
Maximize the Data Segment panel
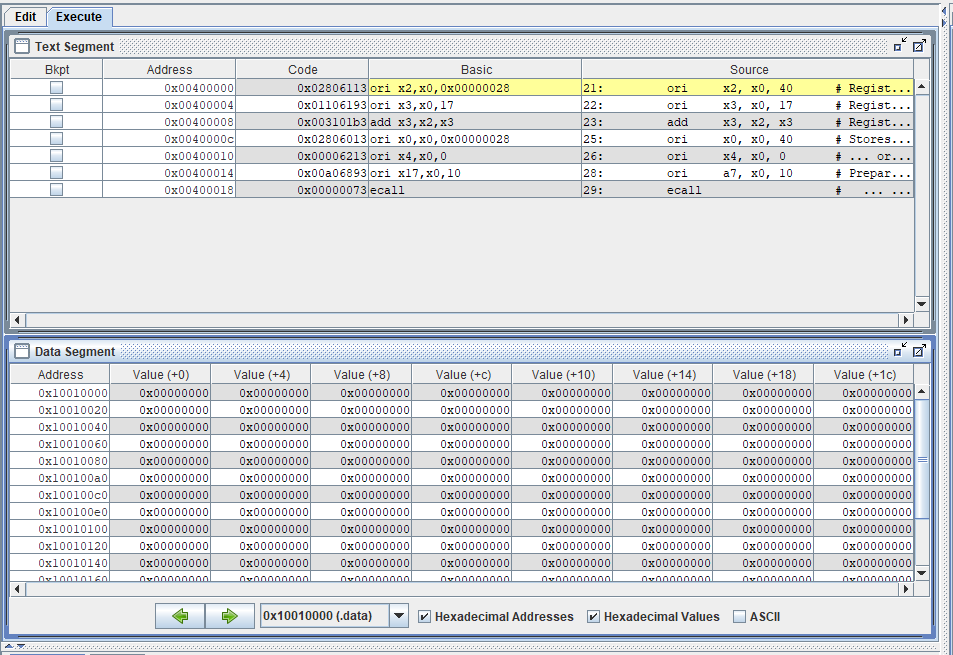[x=918, y=350]
